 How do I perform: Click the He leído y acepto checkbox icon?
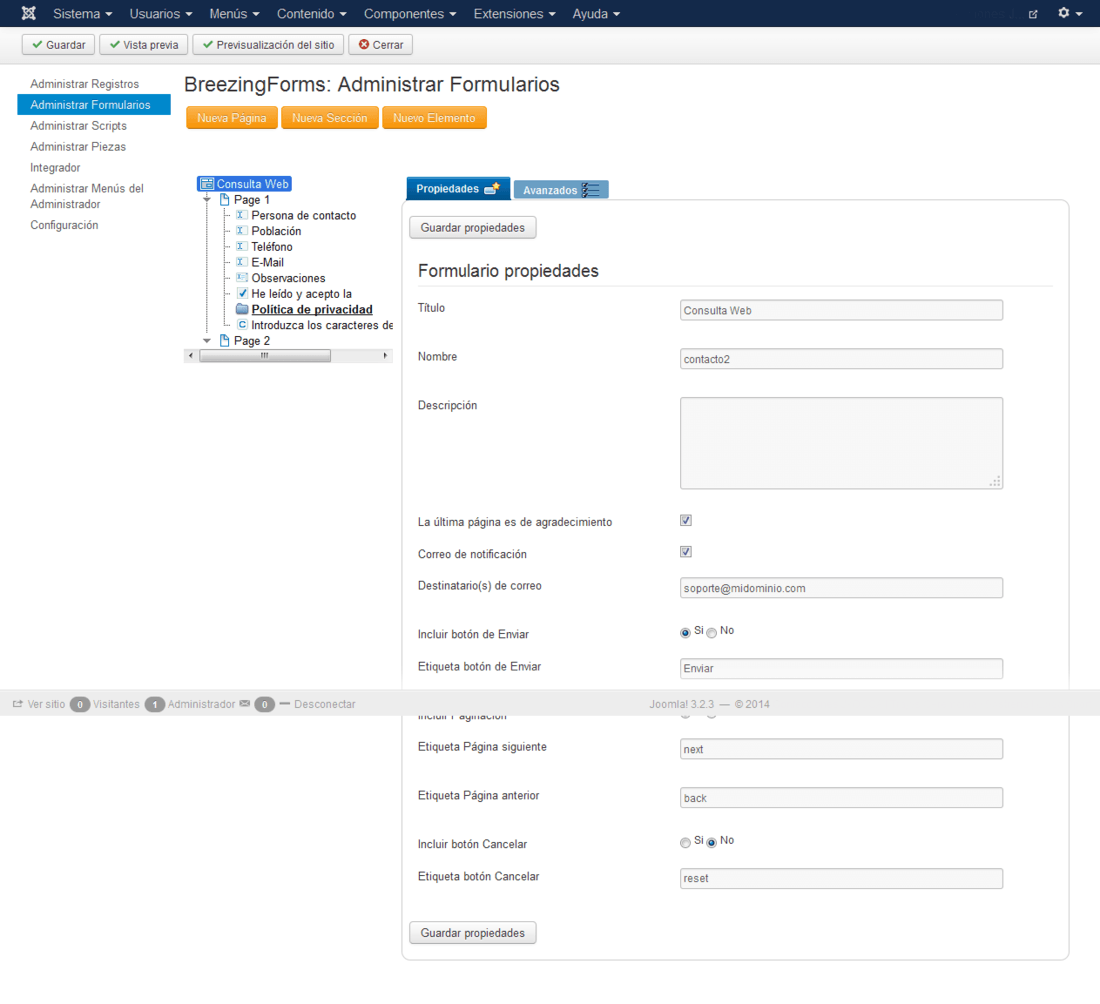point(242,293)
